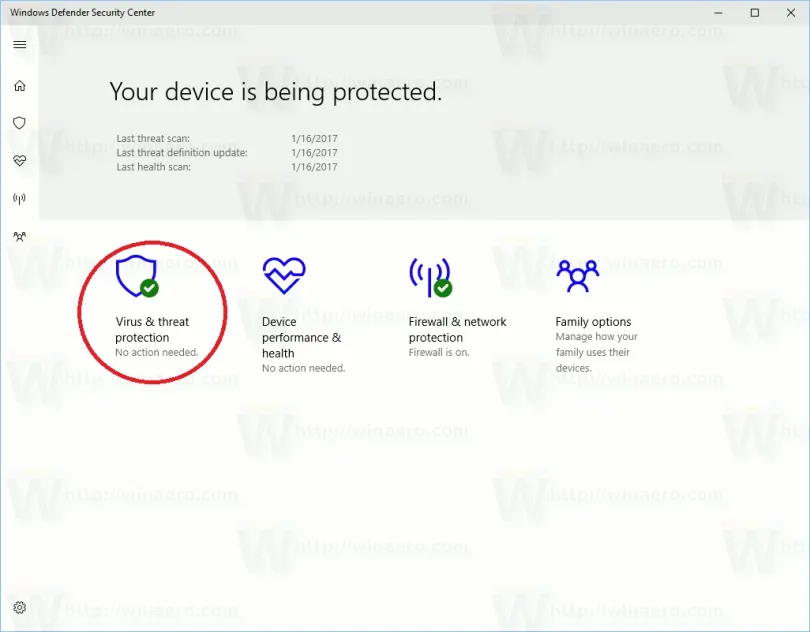Click the large Firewall & network antenna icon
810x632 pixels.
430,277
